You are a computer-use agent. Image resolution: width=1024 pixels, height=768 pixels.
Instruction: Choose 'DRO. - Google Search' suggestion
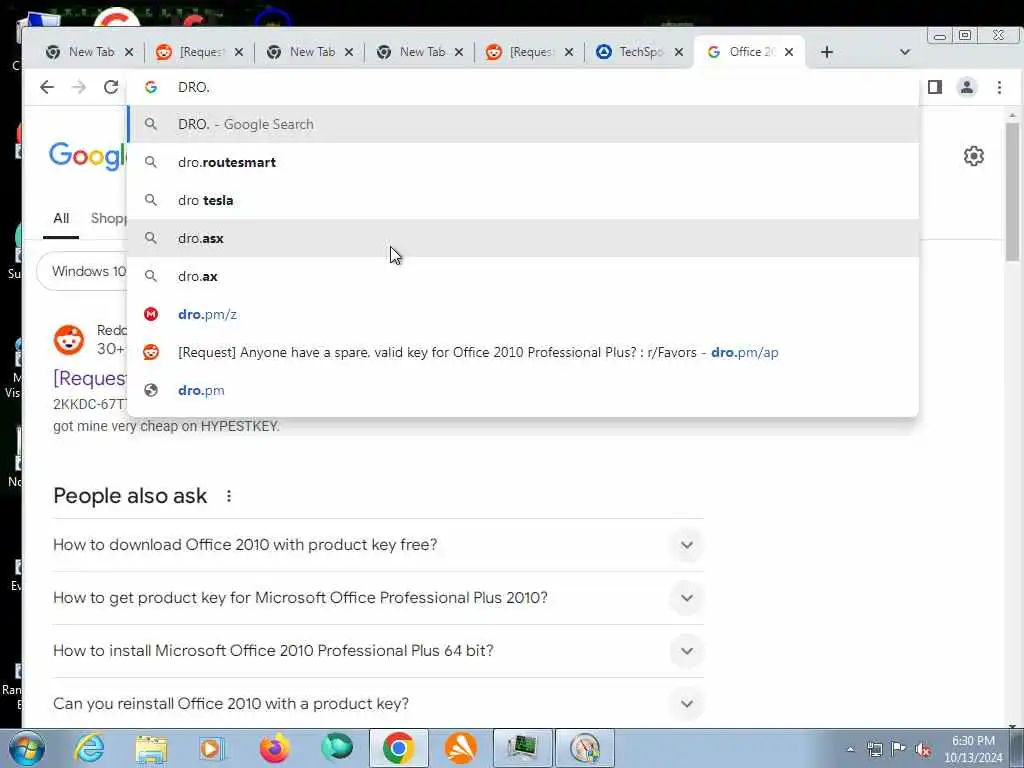pyautogui.click(x=523, y=124)
